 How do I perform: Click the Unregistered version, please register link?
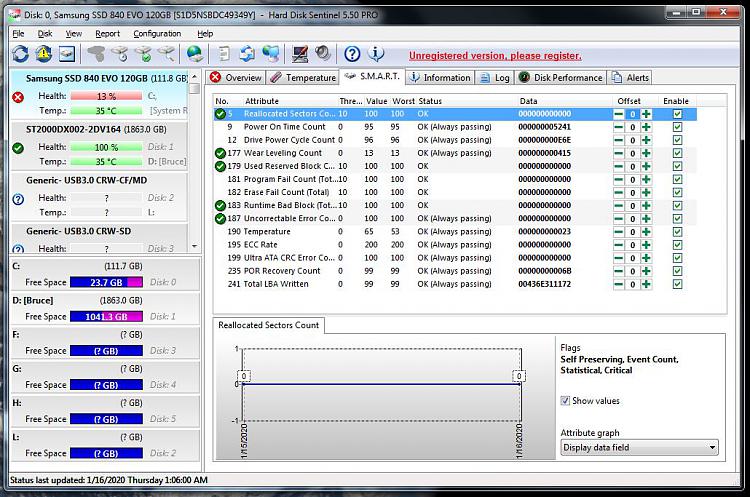tap(495, 56)
